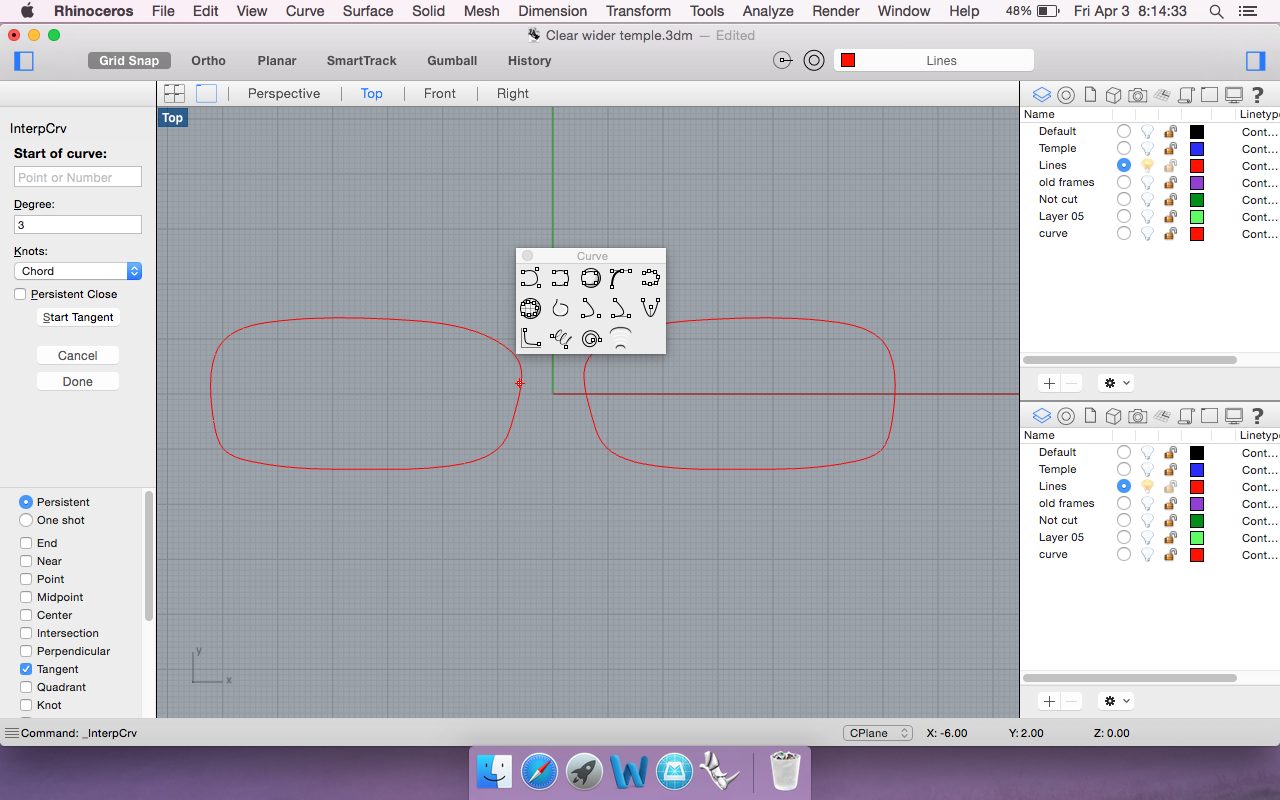Select the Arc tool from the Curve palette
This screenshot has width=1280, height=800.
(x=620, y=278)
